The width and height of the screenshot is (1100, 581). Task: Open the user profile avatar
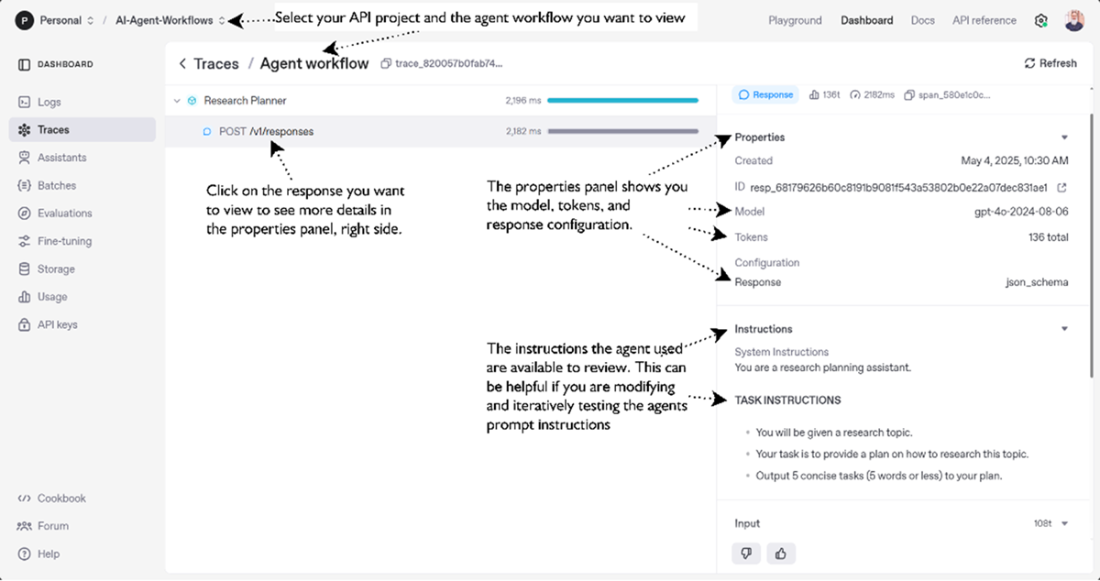[x=1074, y=21]
